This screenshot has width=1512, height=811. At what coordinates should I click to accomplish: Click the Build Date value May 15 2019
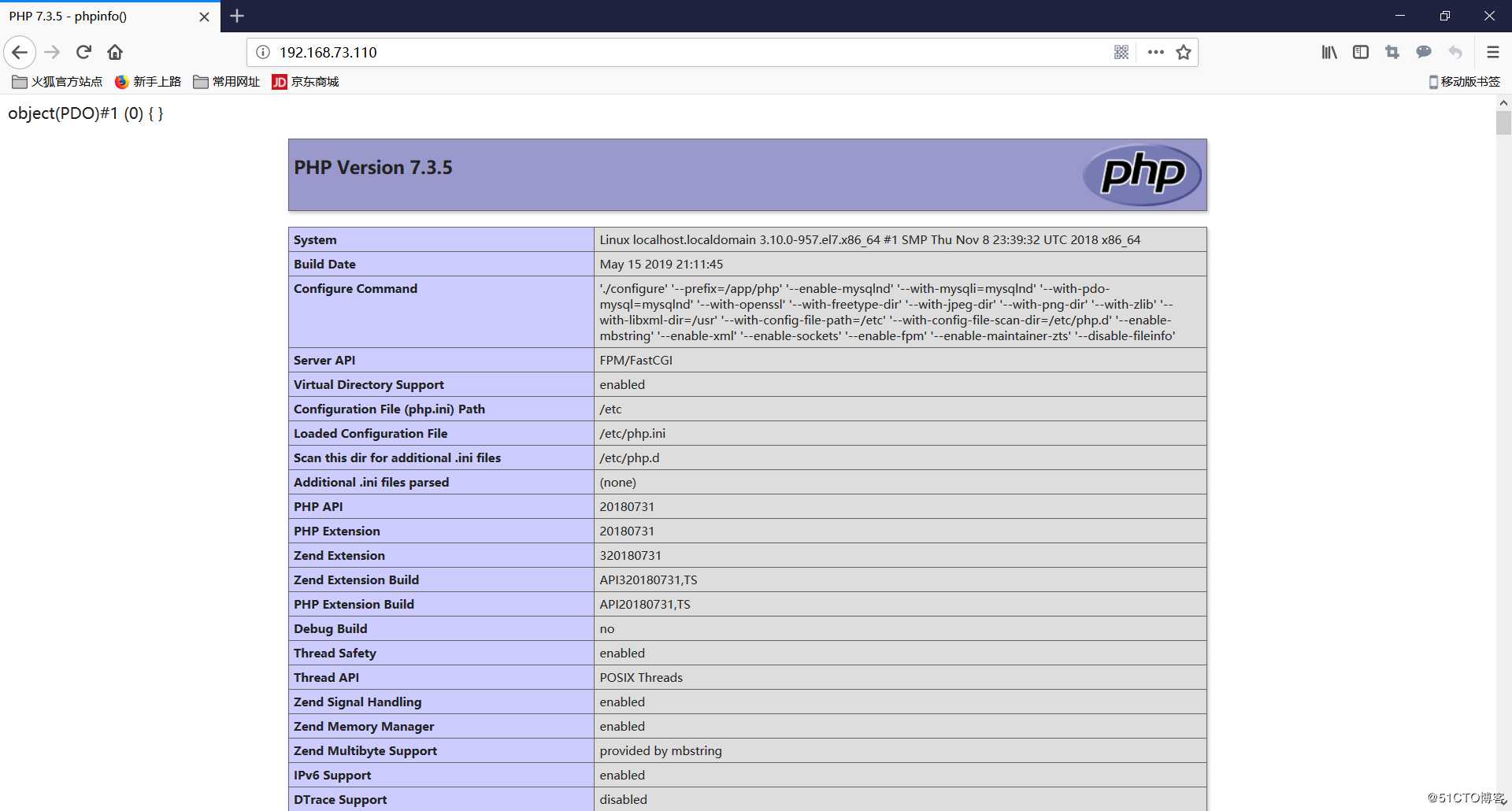click(x=661, y=265)
